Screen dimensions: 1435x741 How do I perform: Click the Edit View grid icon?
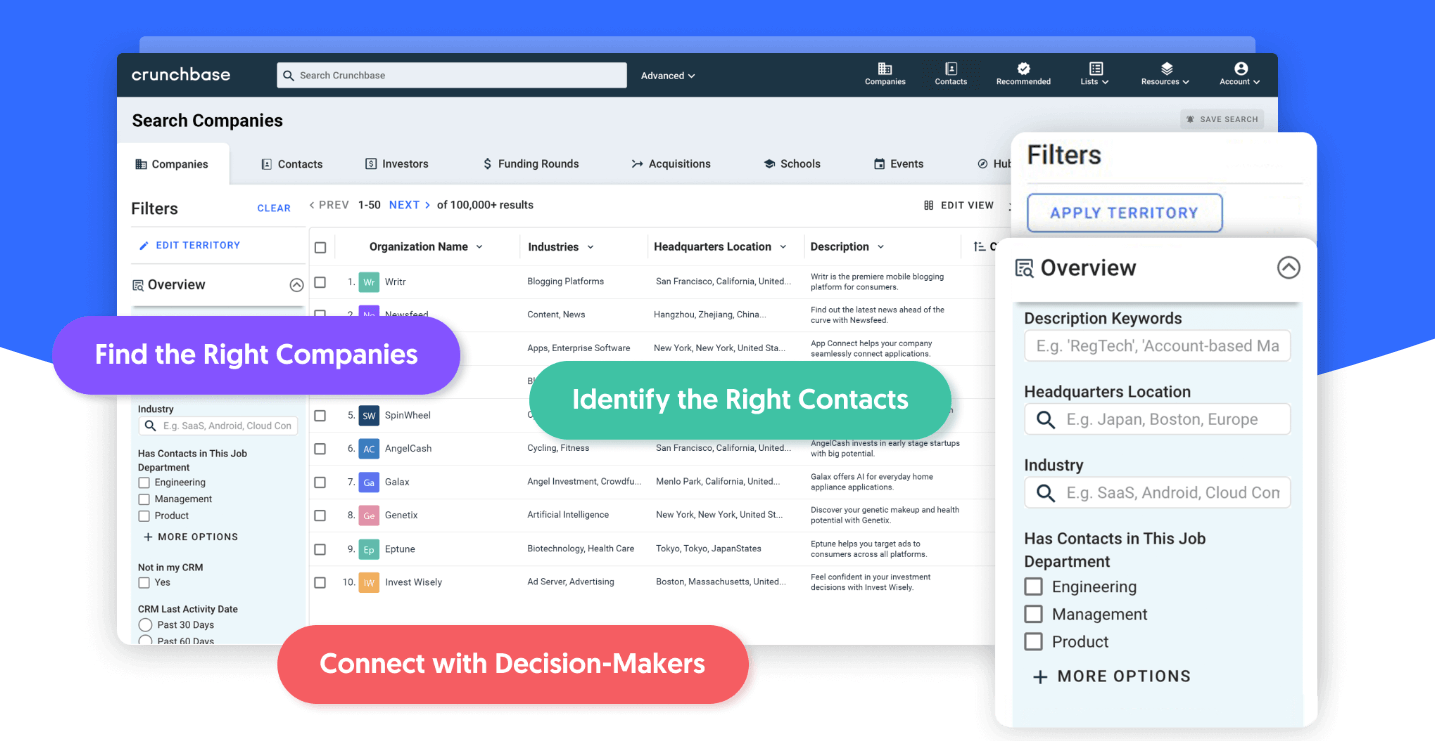930,205
